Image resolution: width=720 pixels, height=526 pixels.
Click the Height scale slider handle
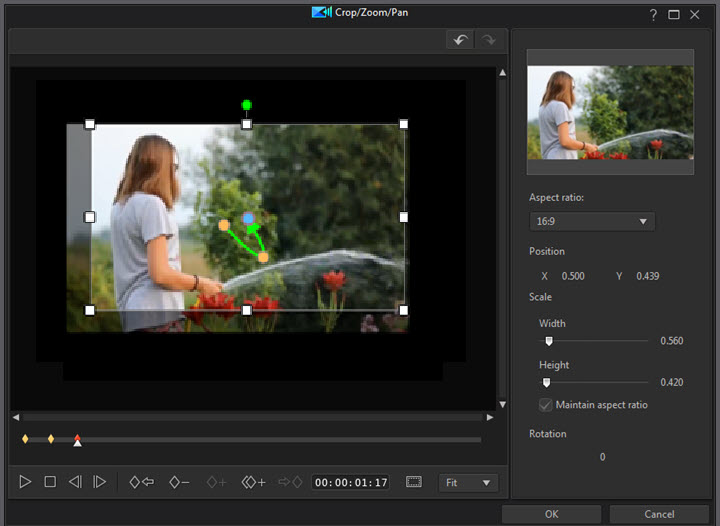tap(546, 382)
